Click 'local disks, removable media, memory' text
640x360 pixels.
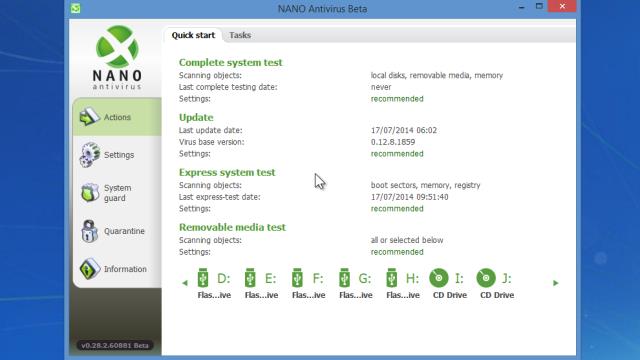coord(437,76)
